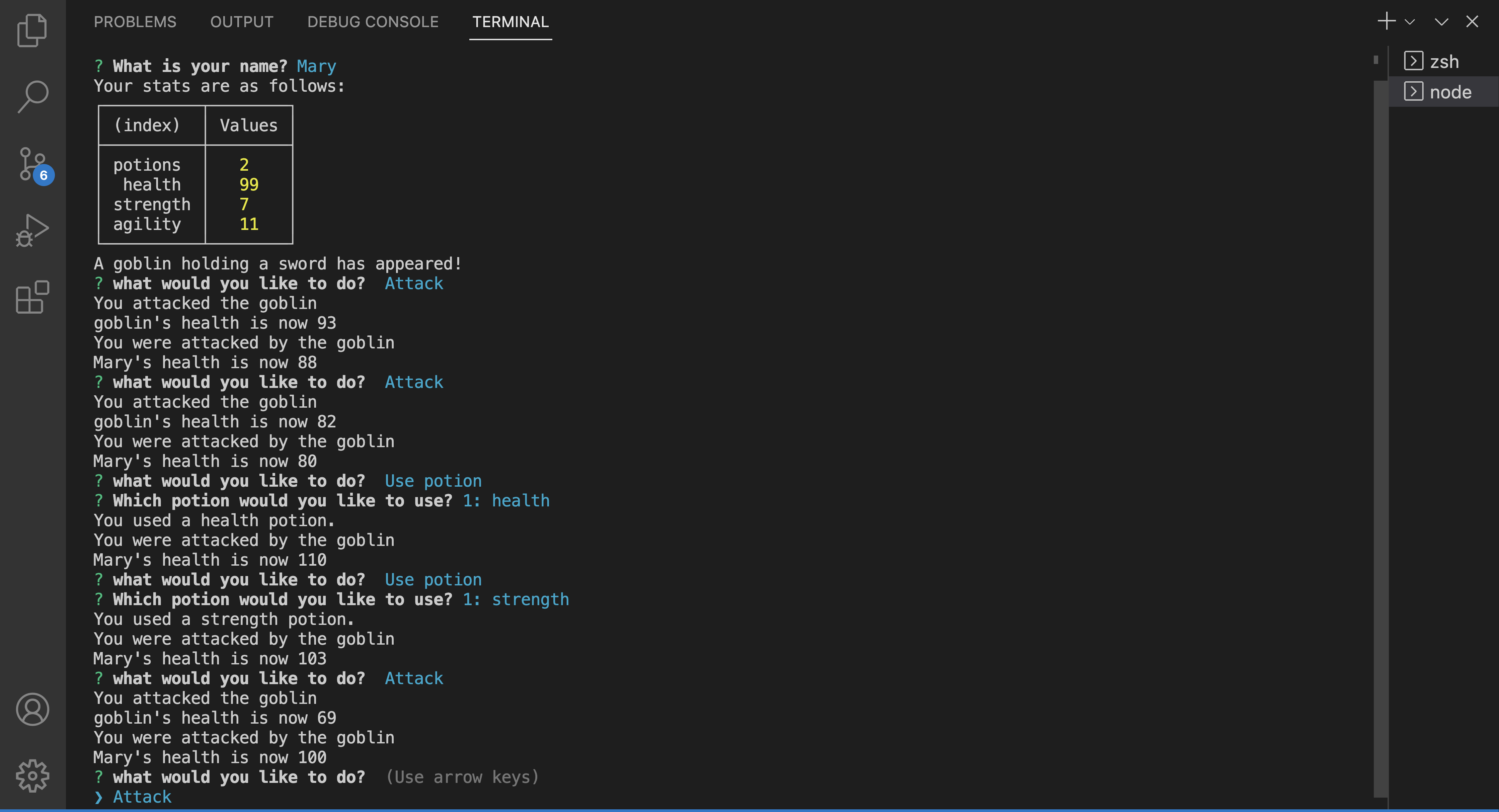The height and width of the screenshot is (812, 1499).
Task: Close the terminal panel
Action: 1472,22
